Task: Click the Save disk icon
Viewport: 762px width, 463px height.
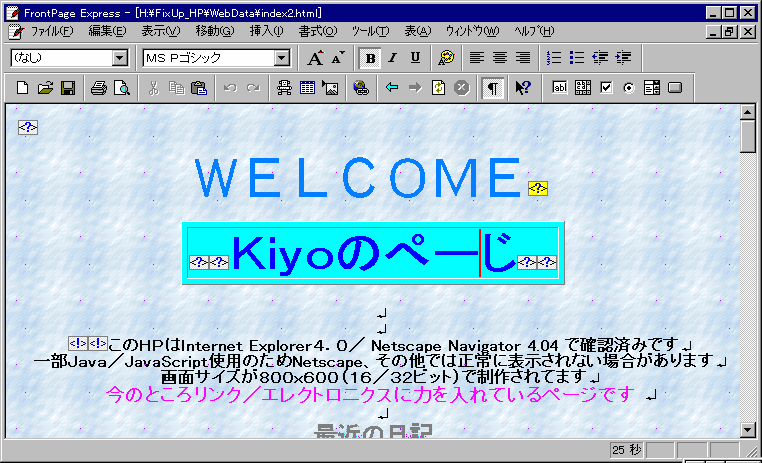Action: coord(68,88)
